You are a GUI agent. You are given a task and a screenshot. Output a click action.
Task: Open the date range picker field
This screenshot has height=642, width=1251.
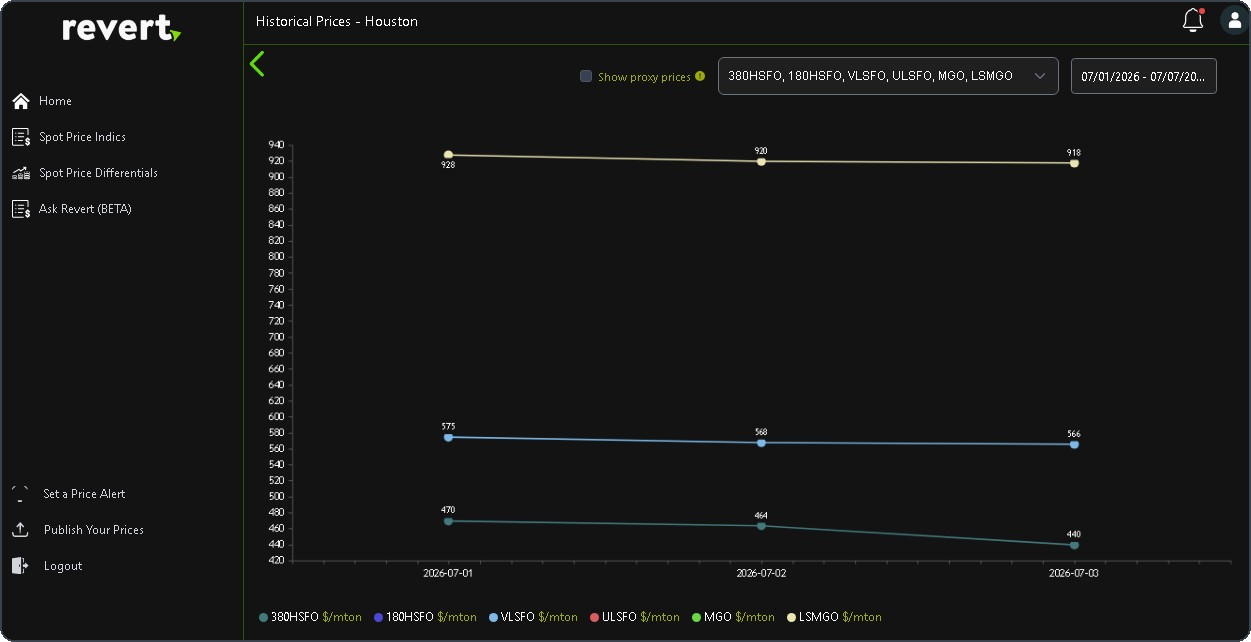(x=1144, y=76)
